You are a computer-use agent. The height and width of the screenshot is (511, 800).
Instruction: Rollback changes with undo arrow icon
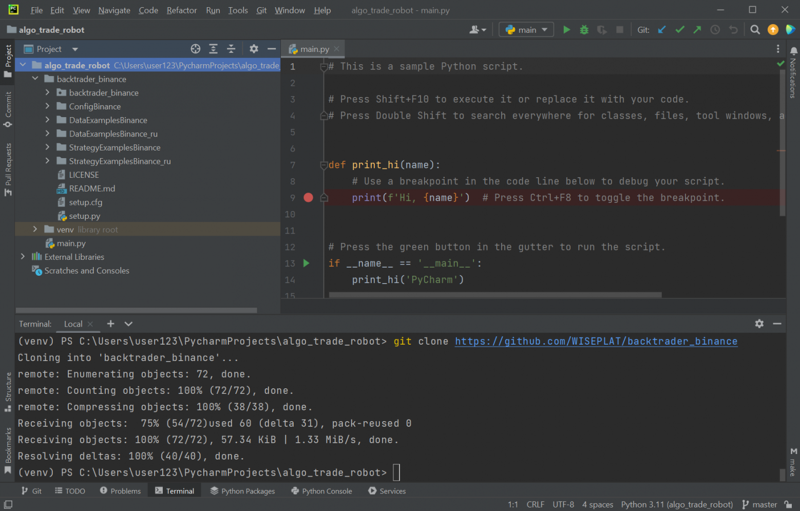pyautogui.click(x=733, y=30)
